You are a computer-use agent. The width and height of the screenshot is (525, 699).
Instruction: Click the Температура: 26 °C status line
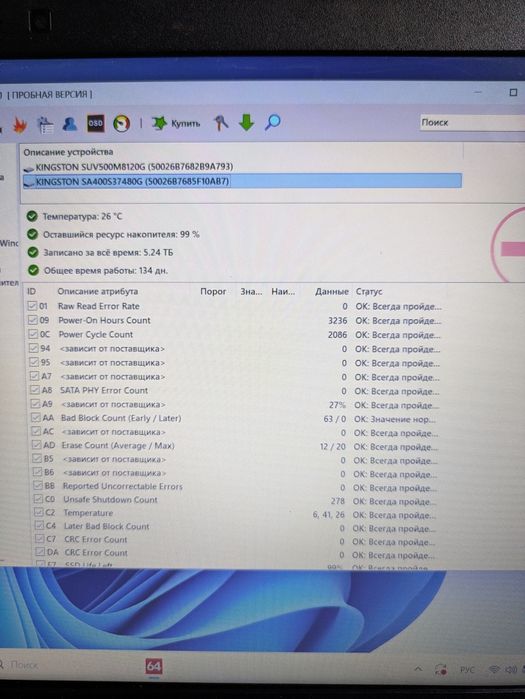(82, 217)
